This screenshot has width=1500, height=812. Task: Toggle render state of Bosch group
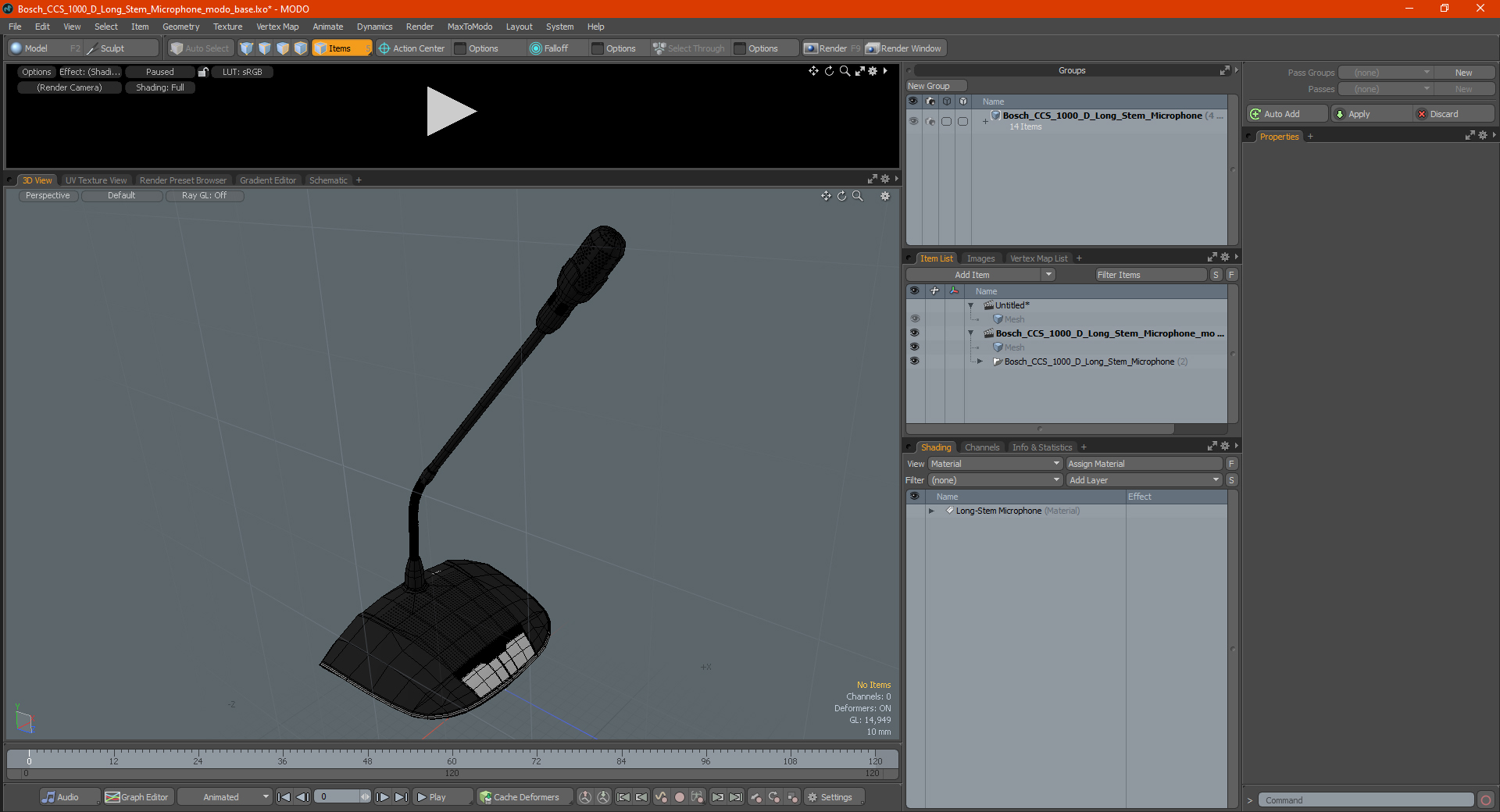[930, 121]
